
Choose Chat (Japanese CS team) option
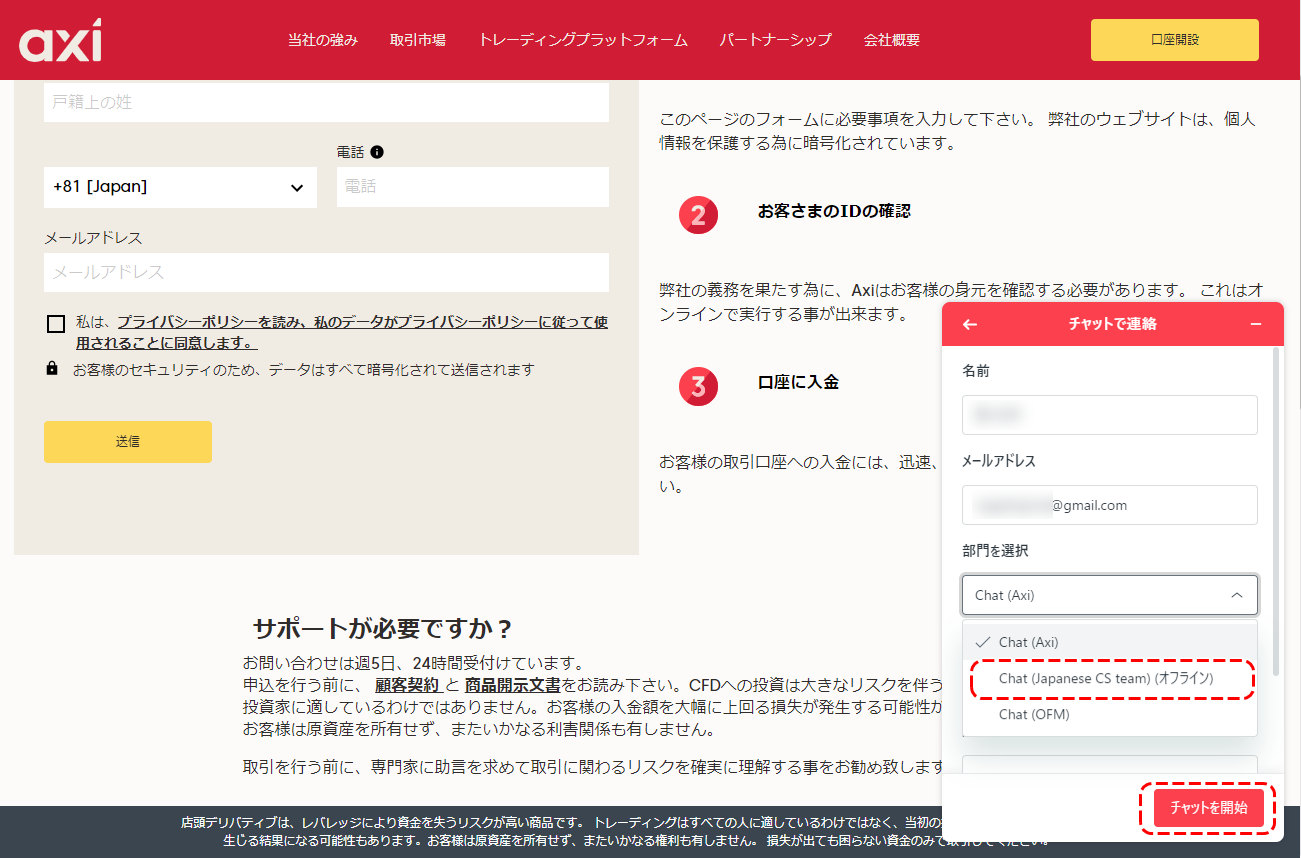point(1110,678)
